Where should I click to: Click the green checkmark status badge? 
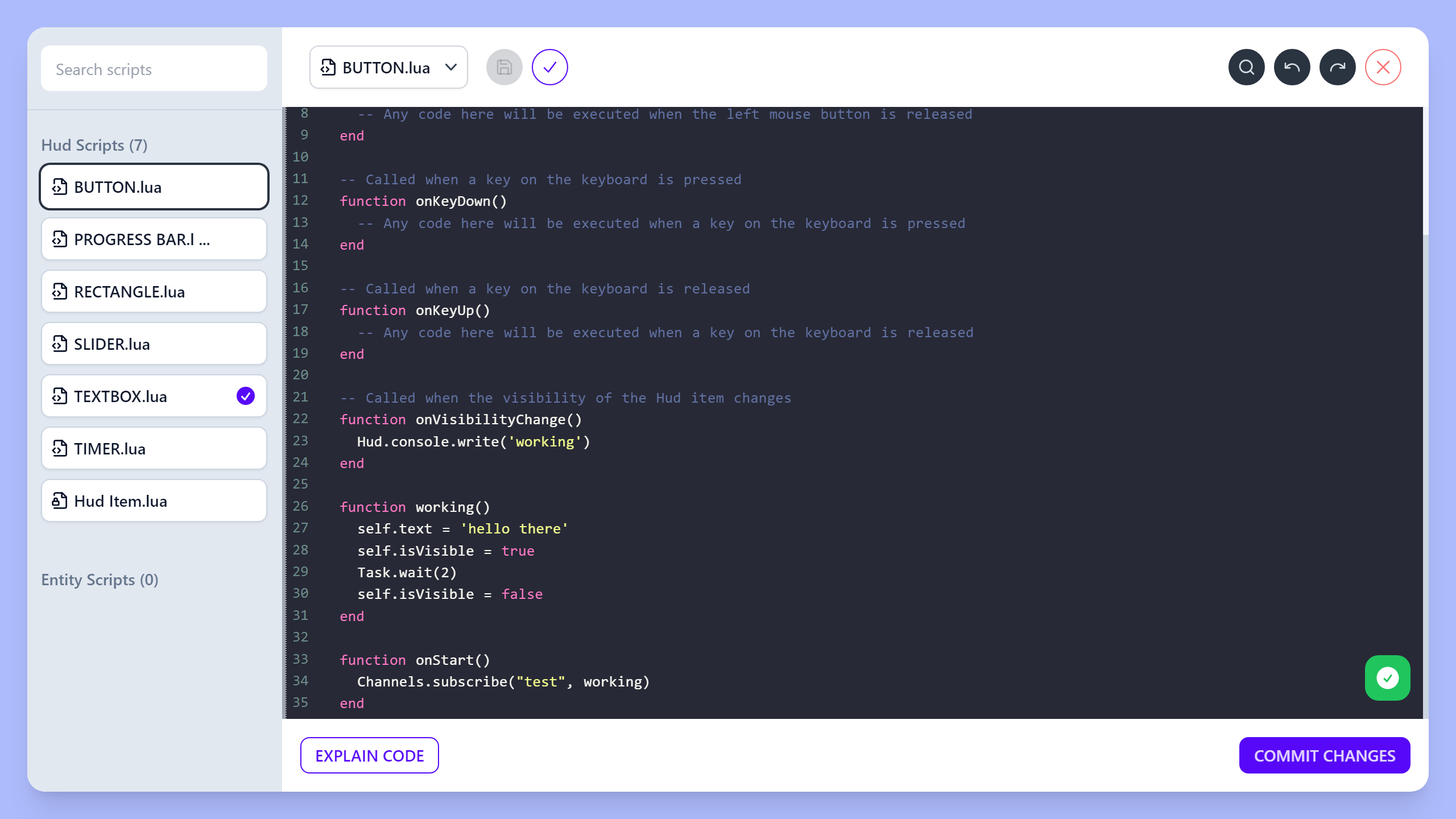(x=1387, y=677)
